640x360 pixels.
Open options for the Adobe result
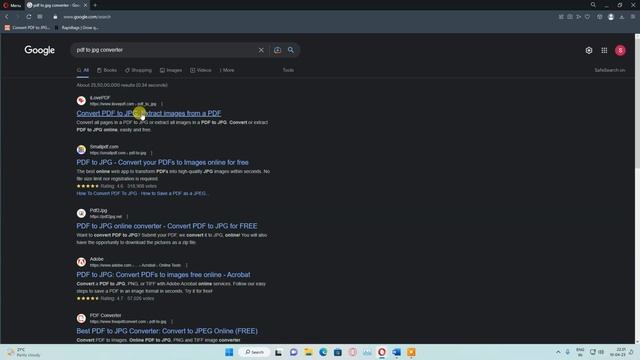tap(187, 265)
